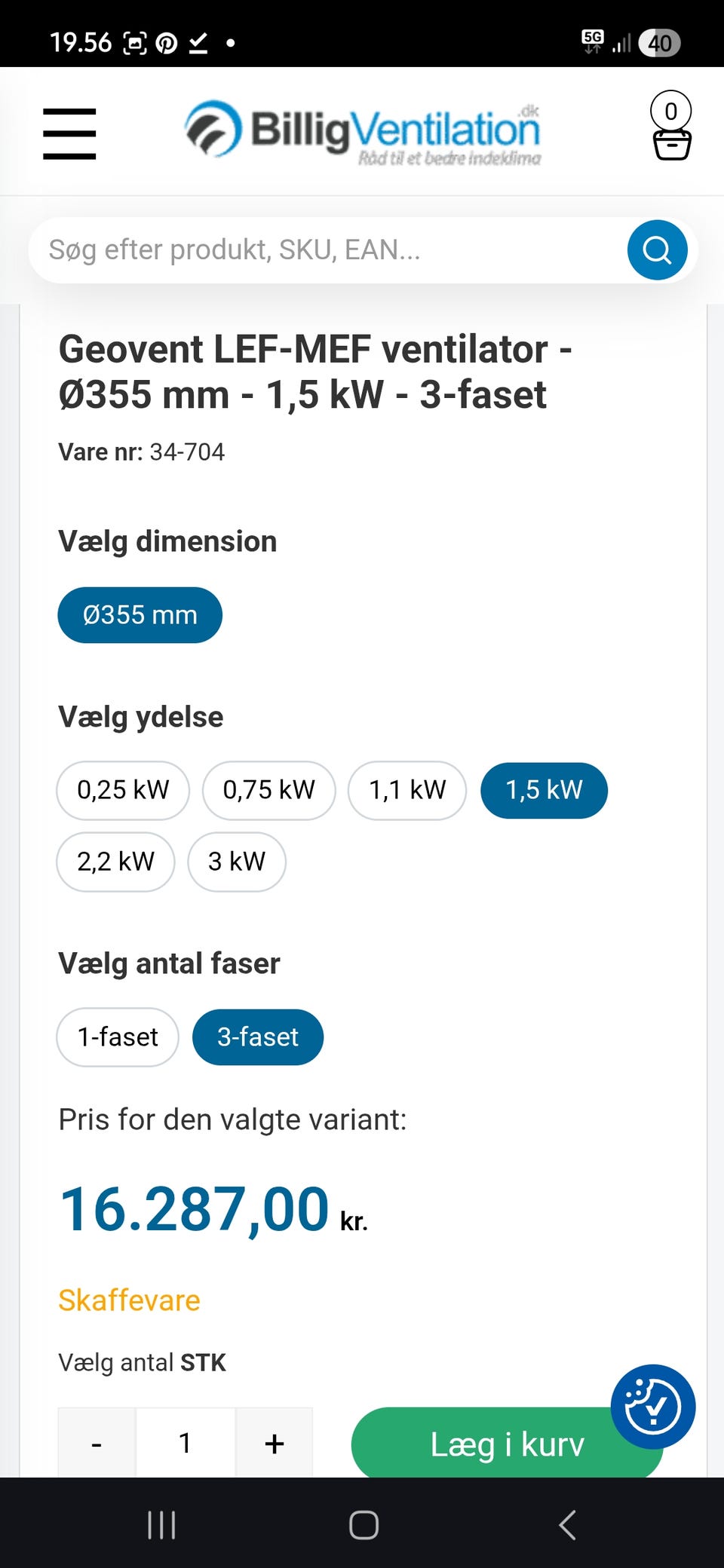Image resolution: width=724 pixels, height=1568 pixels.
Task: Select the 3-faset phase option
Action: [258, 1037]
